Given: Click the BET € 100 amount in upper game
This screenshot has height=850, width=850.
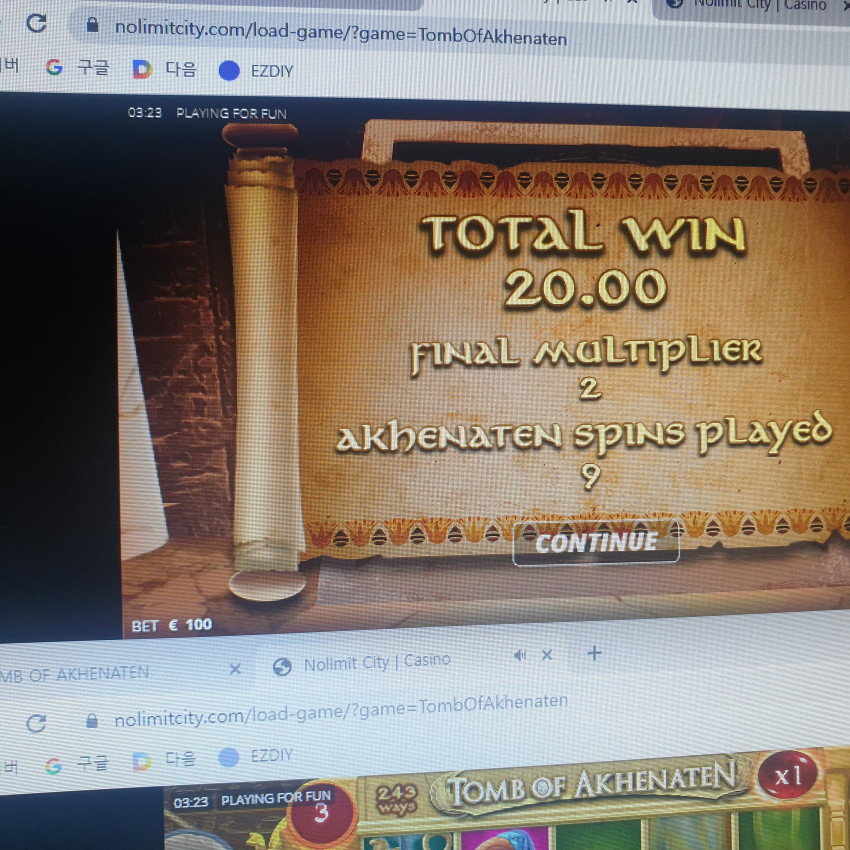Looking at the screenshot, I should pos(172,625).
